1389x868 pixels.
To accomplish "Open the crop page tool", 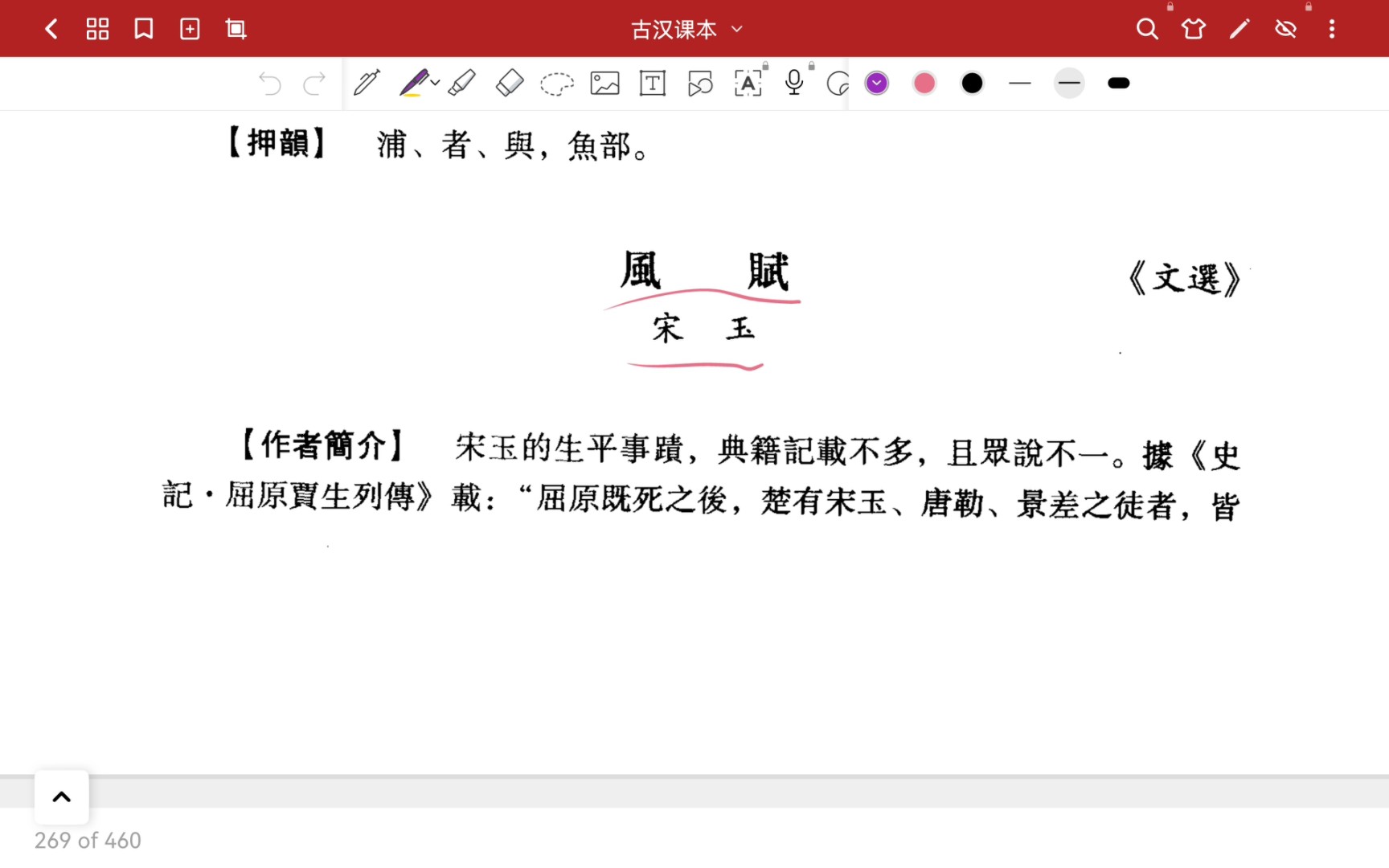I will (x=236, y=30).
